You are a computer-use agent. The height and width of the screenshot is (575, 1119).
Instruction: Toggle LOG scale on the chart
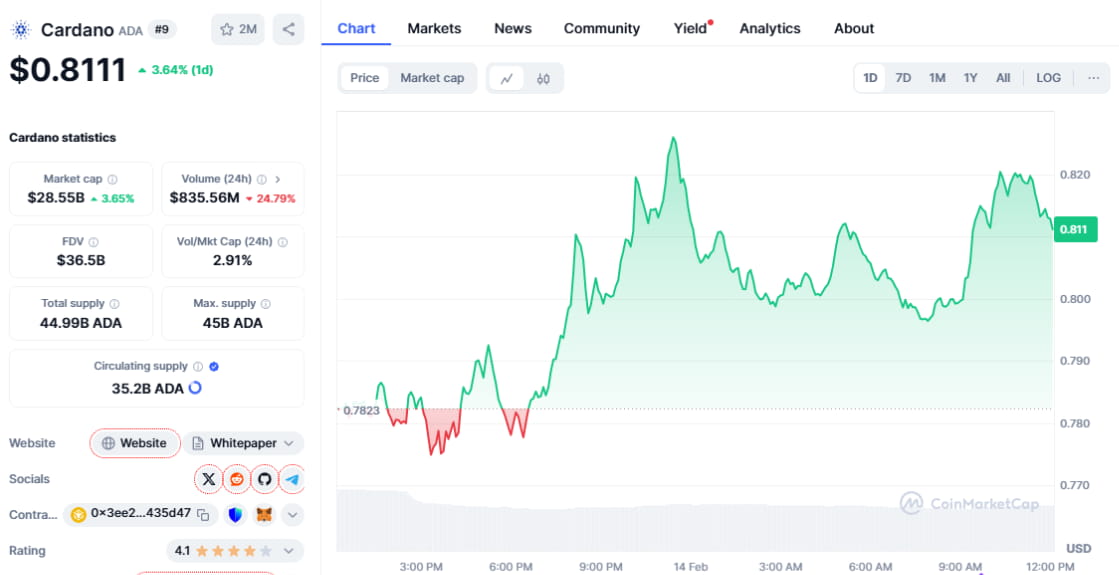click(x=1048, y=78)
